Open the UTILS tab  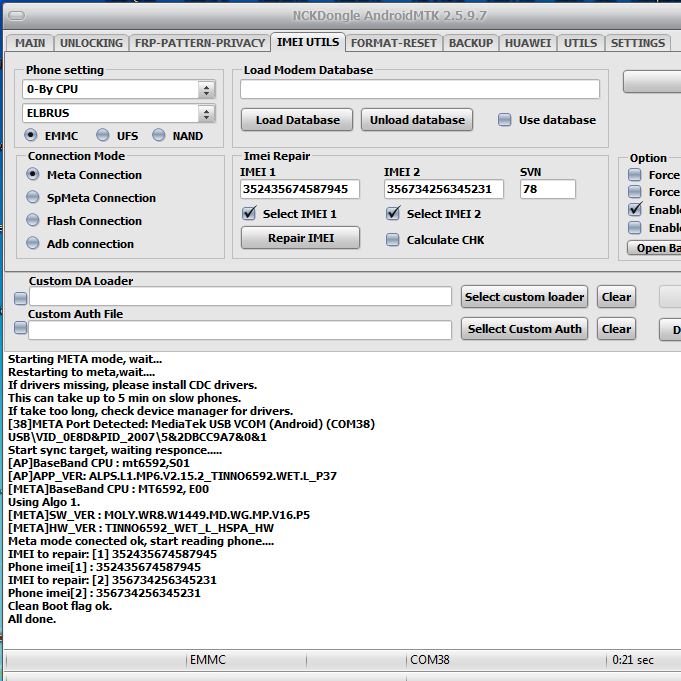[580, 43]
